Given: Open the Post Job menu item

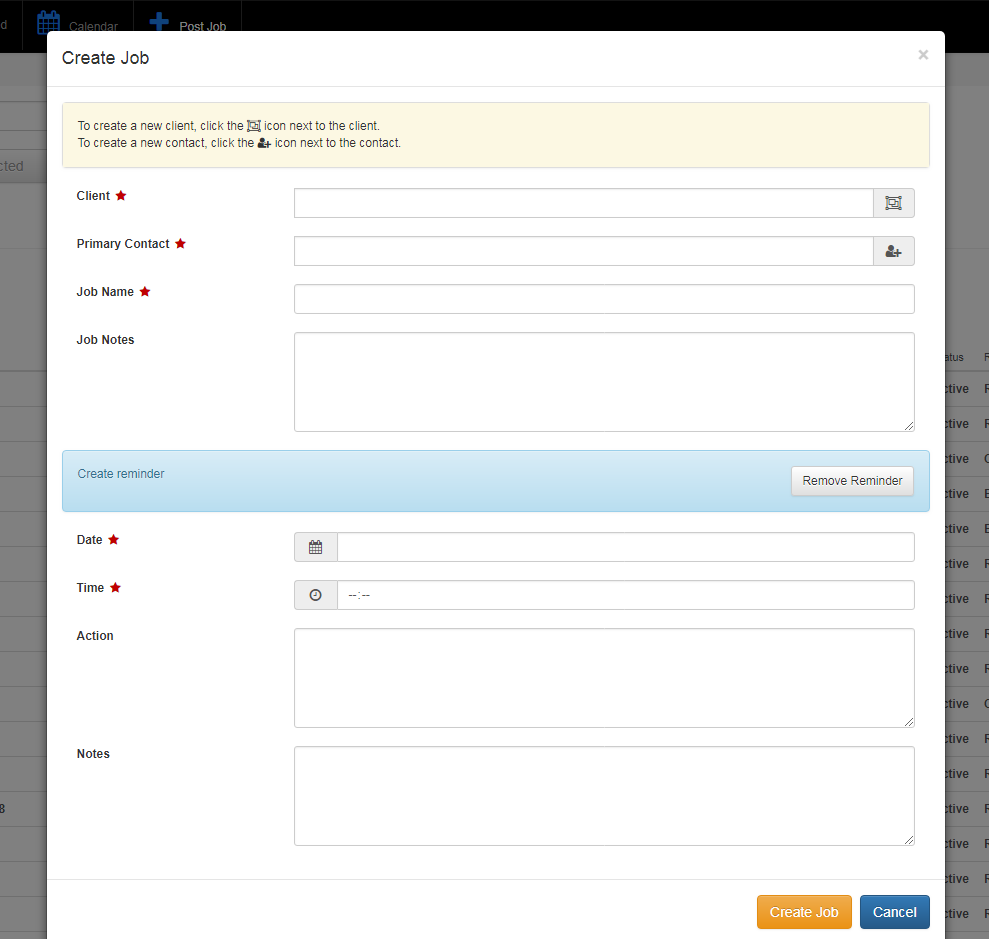Looking at the screenshot, I should tap(202, 26).
